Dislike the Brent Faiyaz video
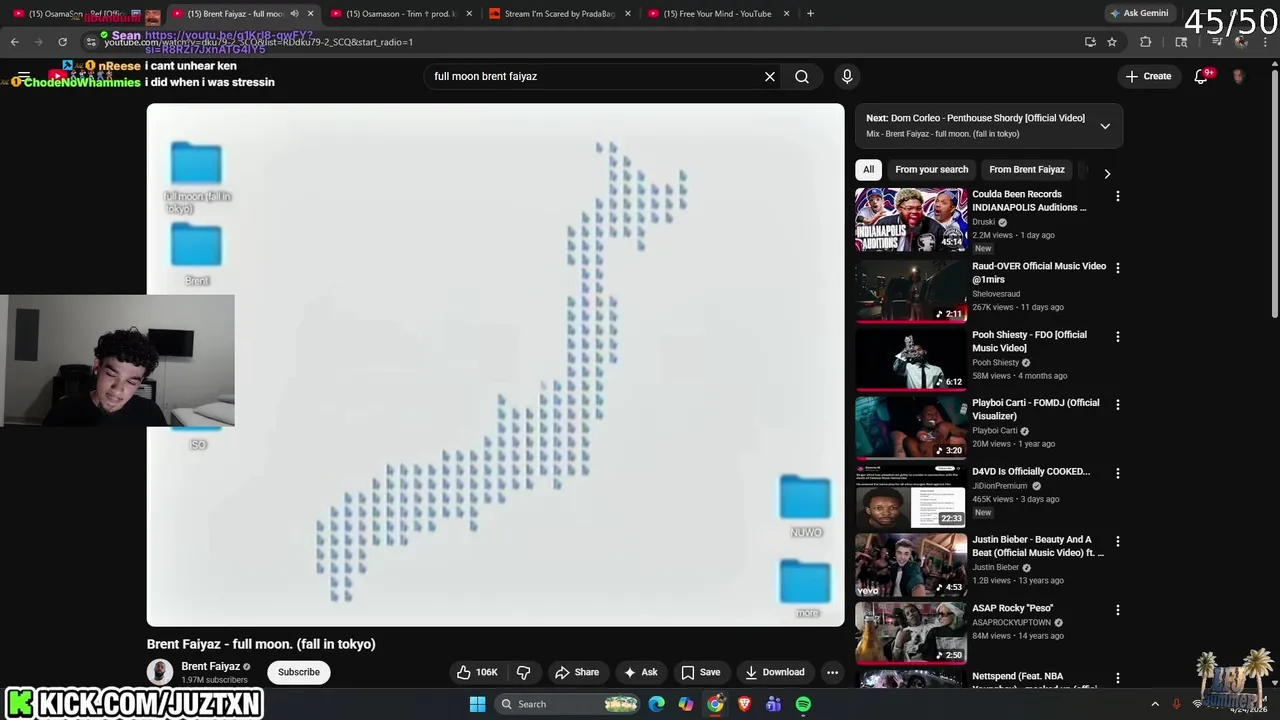 pyautogui.click(x=523, y=672)
